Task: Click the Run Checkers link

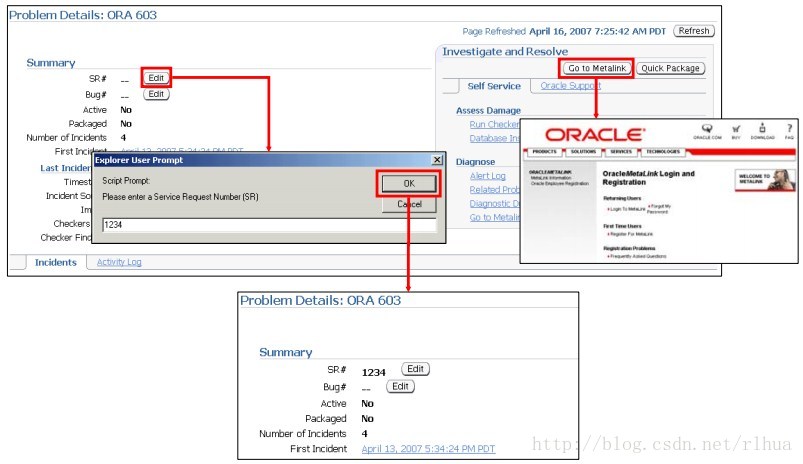Action: 494,124
